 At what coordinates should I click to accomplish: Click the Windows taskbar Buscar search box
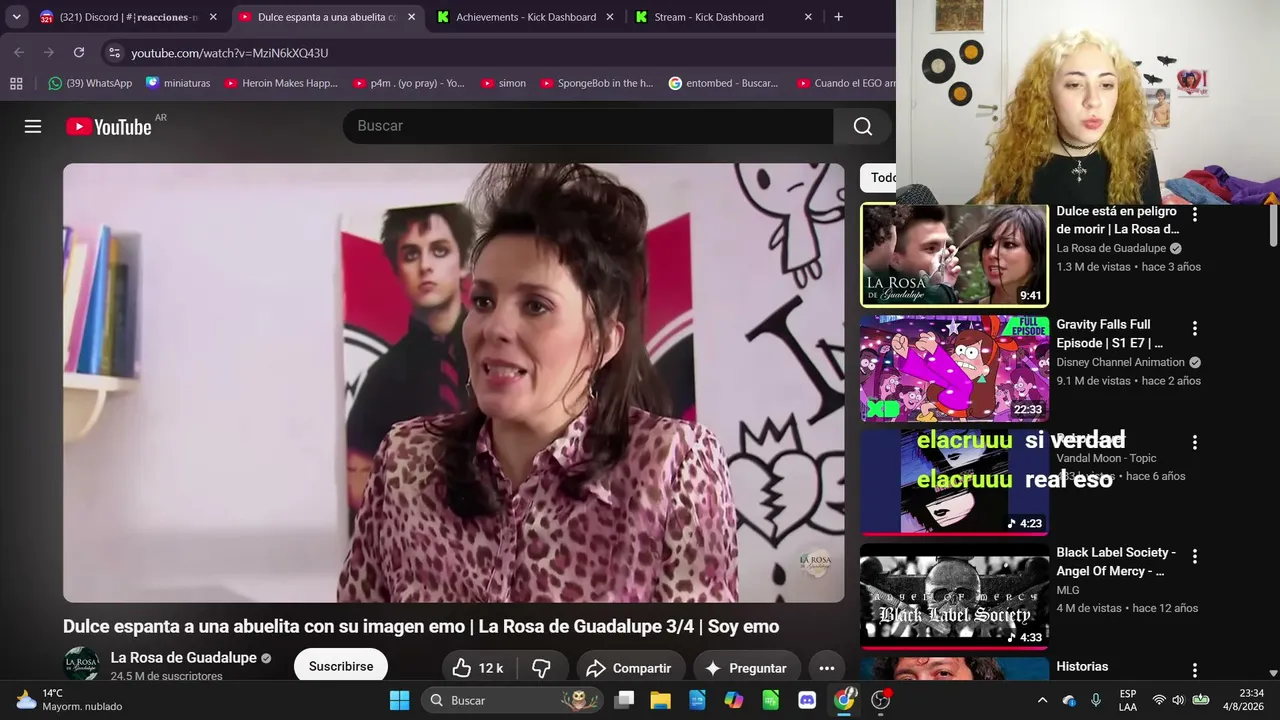pos(510,700)
